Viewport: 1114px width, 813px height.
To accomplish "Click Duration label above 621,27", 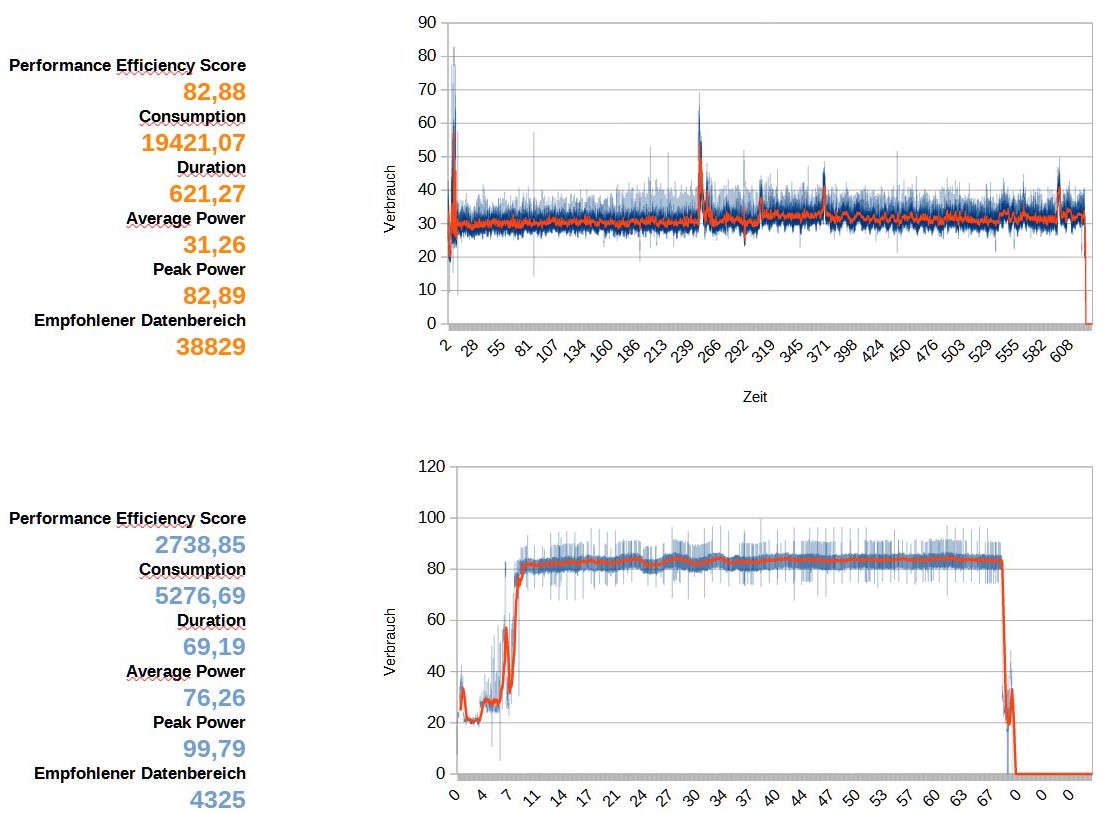I will click(211, 168).
